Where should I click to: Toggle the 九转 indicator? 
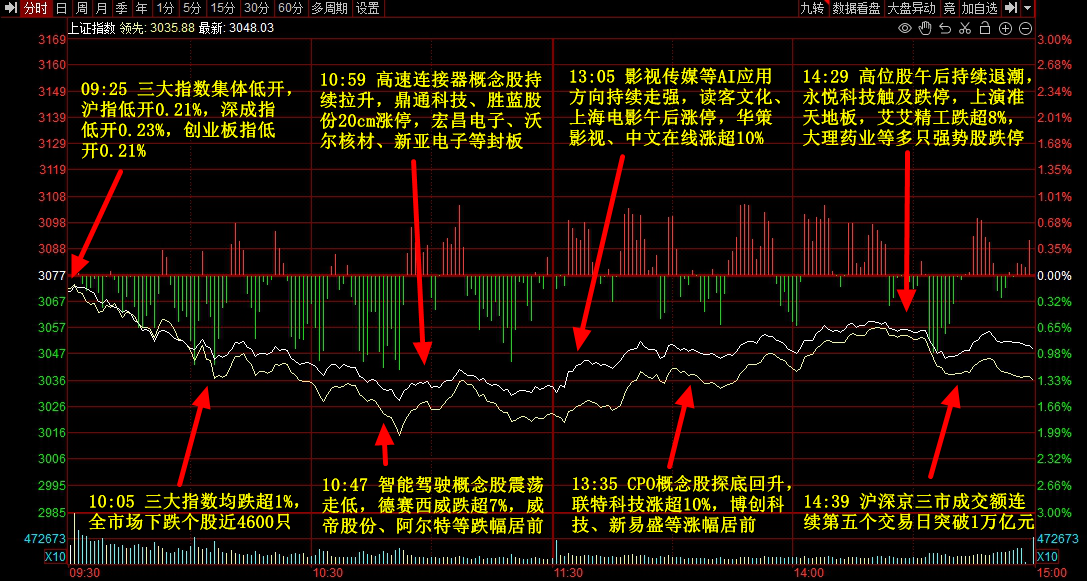(812, 8)
